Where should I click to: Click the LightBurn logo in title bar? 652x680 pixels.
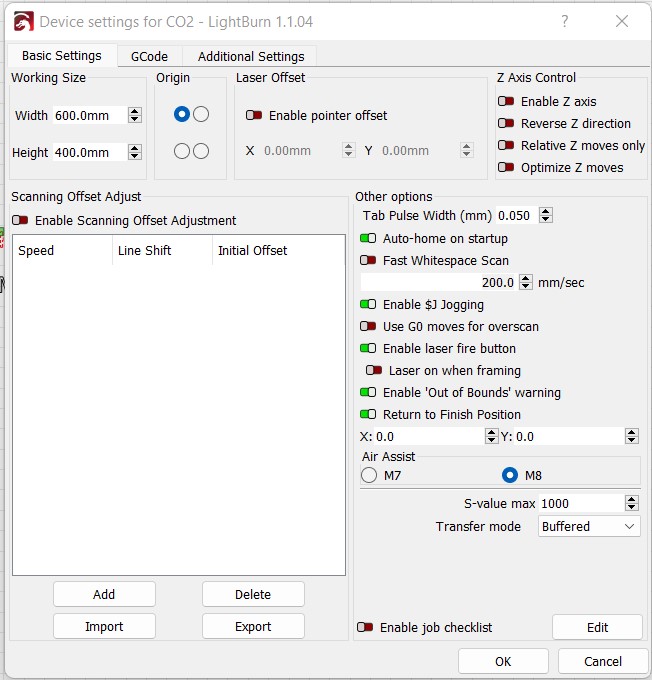[x=23, y=21]
